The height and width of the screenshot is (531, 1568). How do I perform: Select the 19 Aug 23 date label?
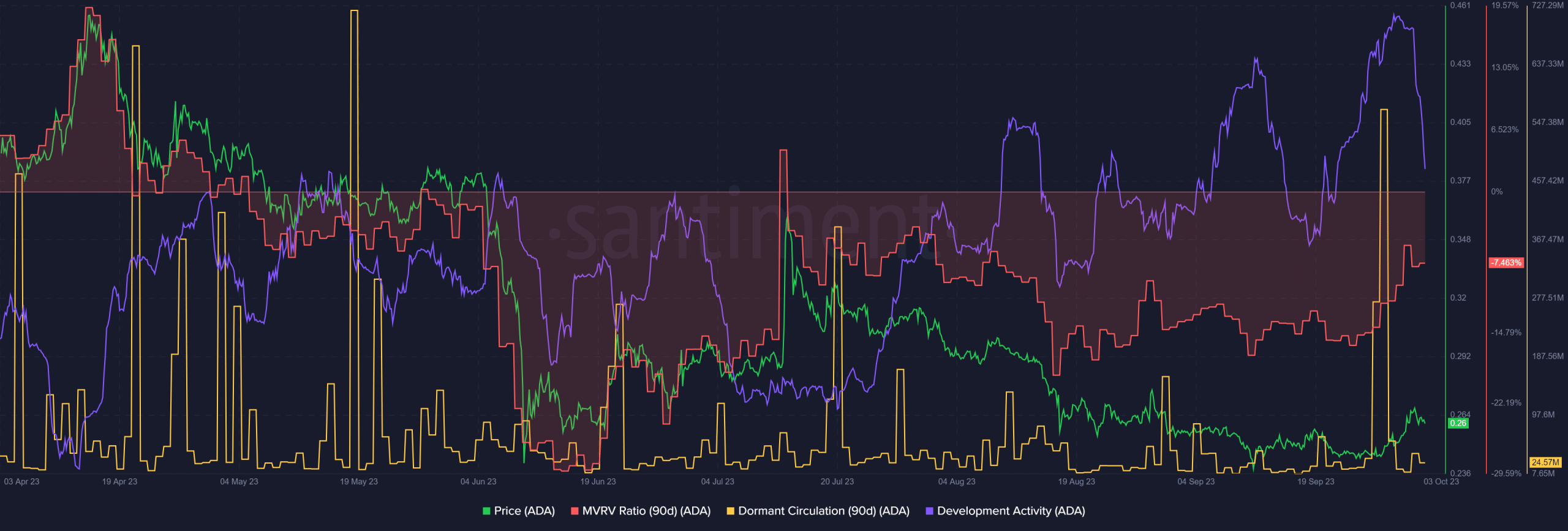(x=1076, y=481)
